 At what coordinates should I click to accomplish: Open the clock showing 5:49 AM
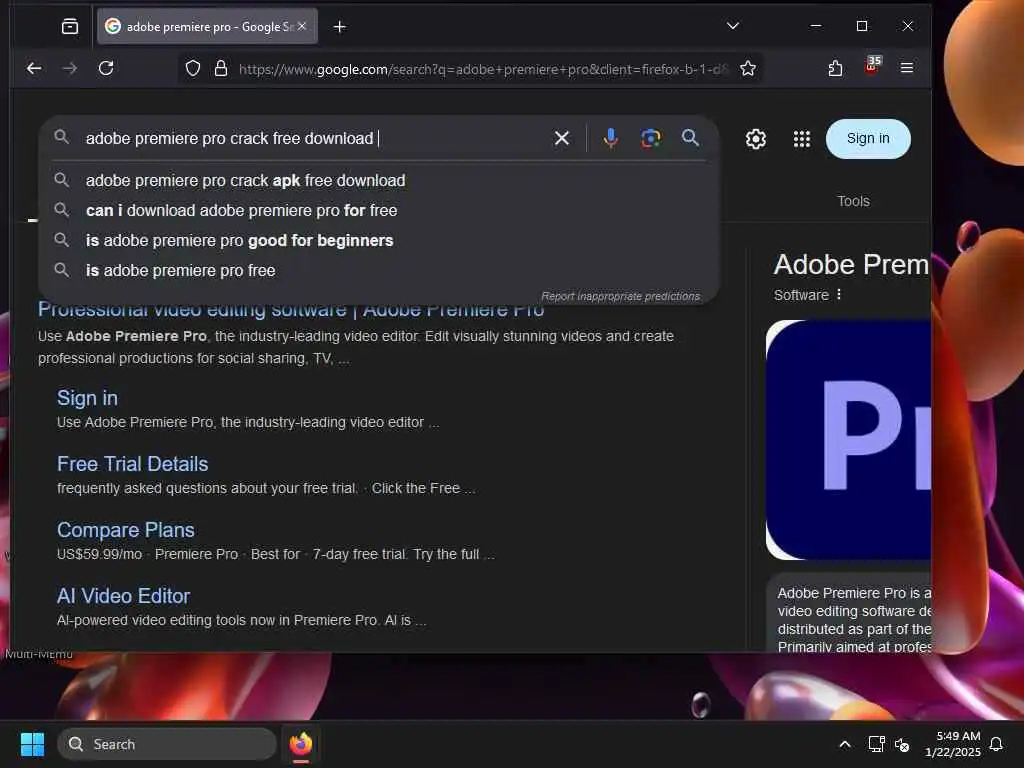[952, 744]
